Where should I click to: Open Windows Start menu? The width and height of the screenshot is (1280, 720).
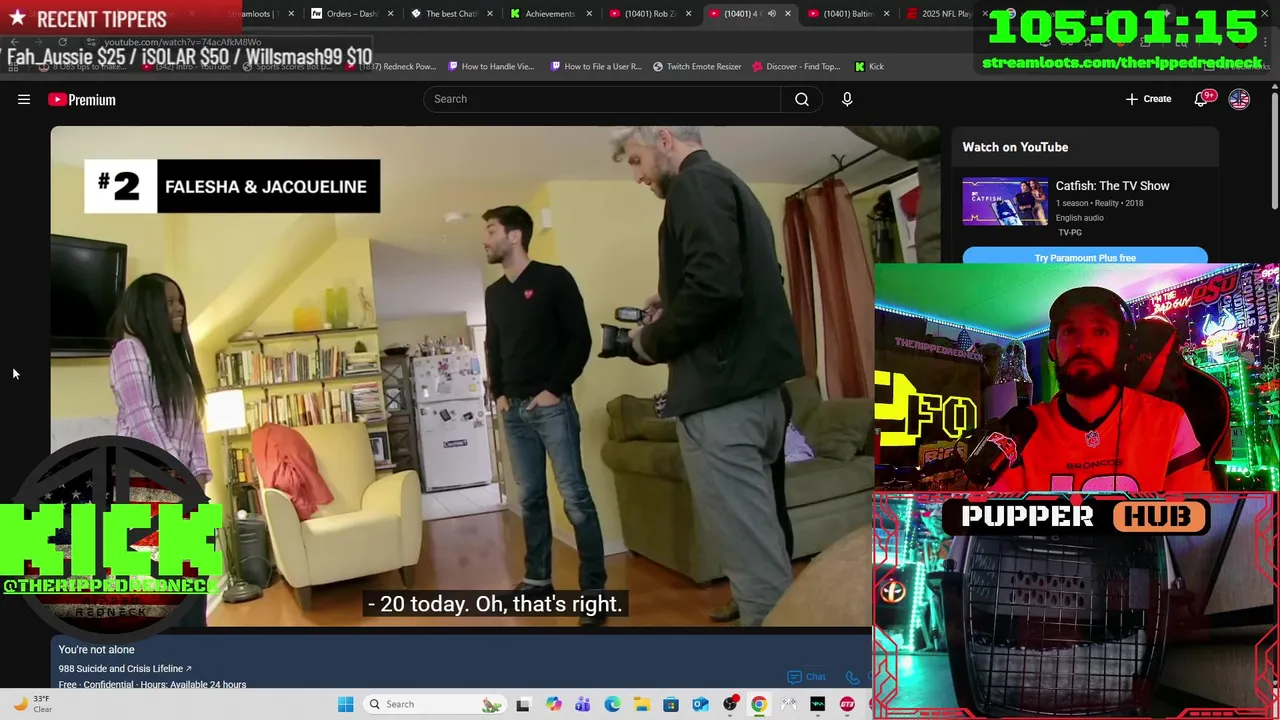345,704
